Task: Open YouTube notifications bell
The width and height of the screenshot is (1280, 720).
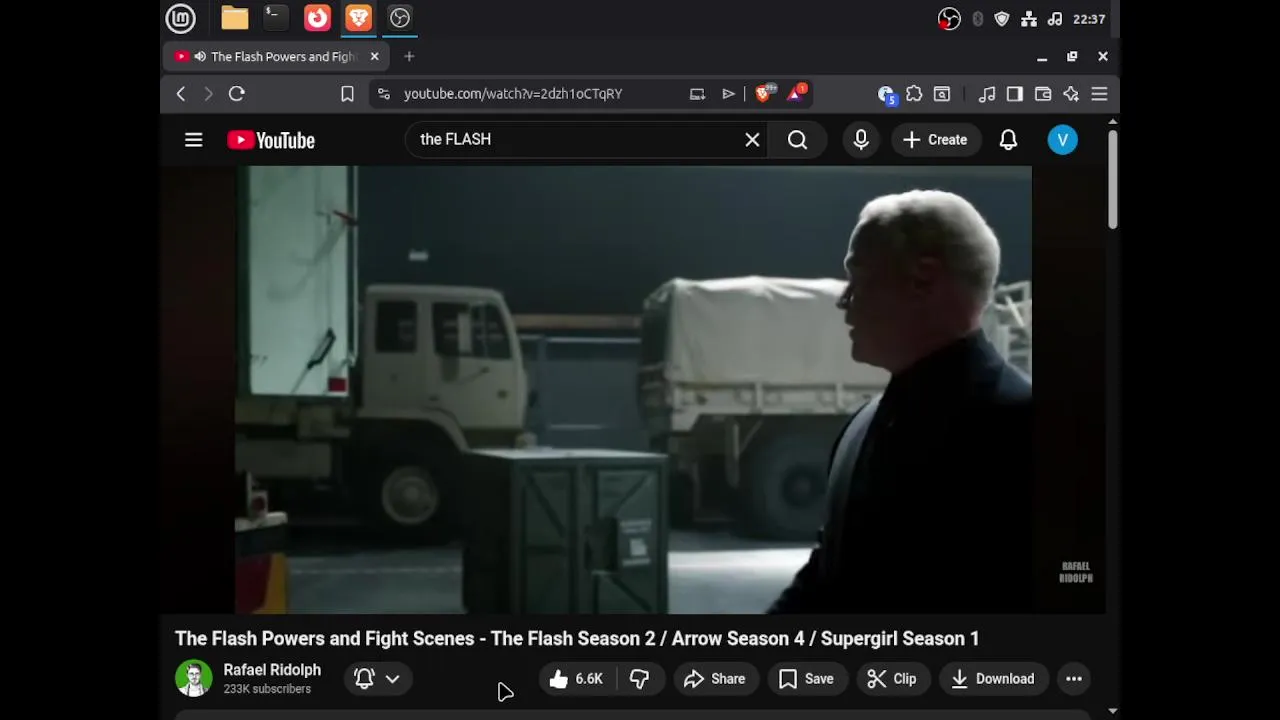Action: point(1008,140)
